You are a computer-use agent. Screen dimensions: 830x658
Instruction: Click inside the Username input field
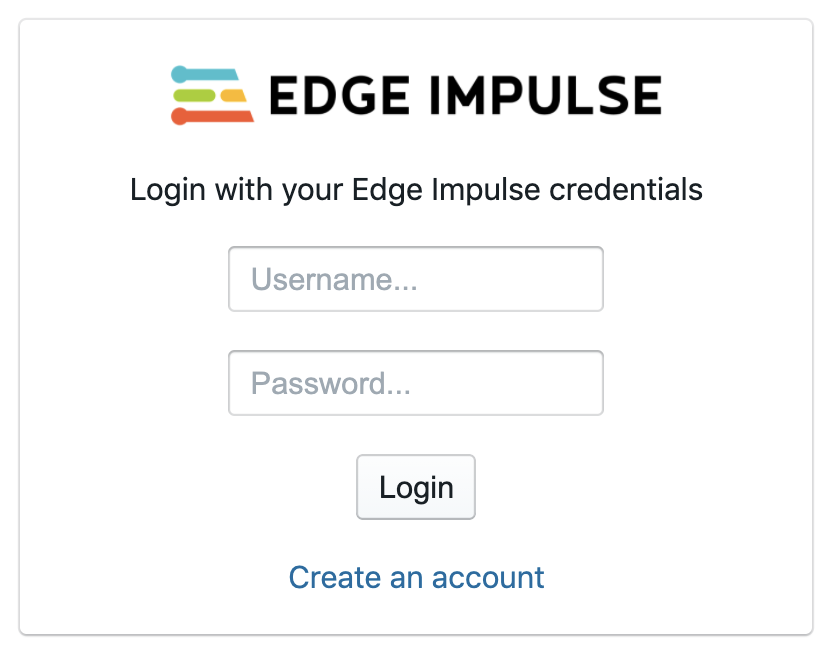coord(416,279)
